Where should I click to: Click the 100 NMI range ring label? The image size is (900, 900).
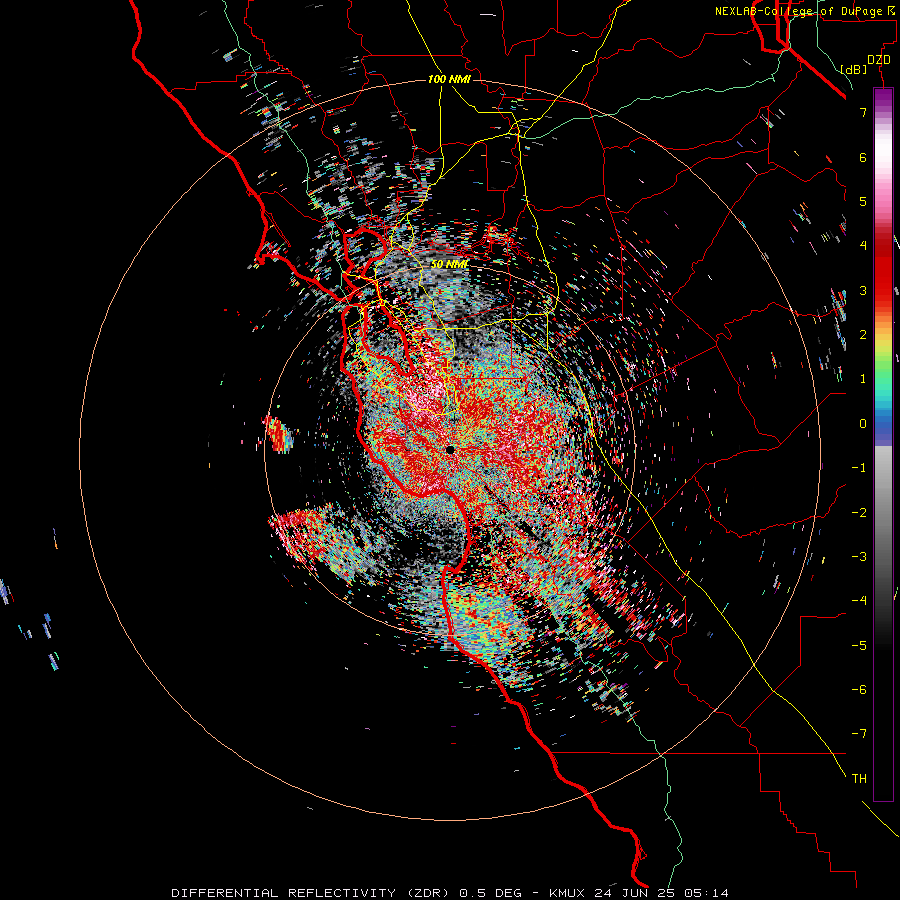449,79
